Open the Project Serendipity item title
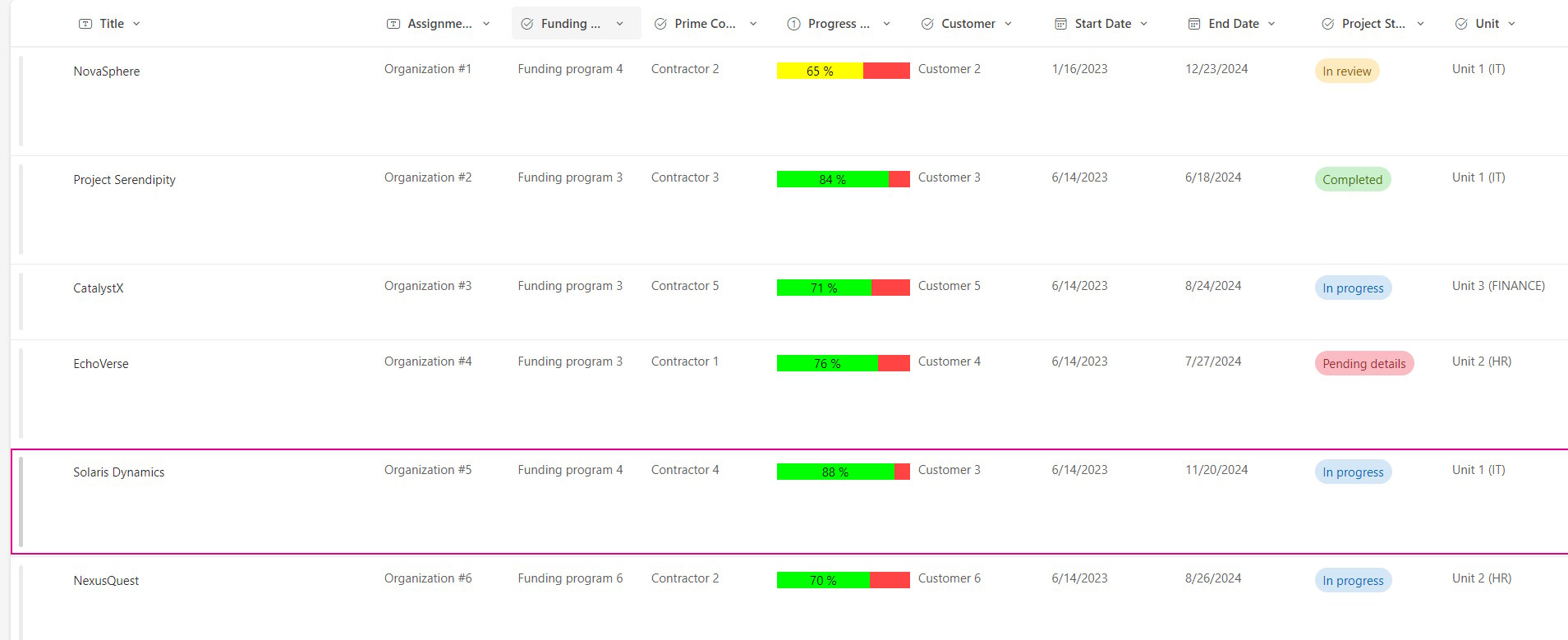Image resolution: width=1568 pixels, height=640 pixels. [x=124, y=180]
